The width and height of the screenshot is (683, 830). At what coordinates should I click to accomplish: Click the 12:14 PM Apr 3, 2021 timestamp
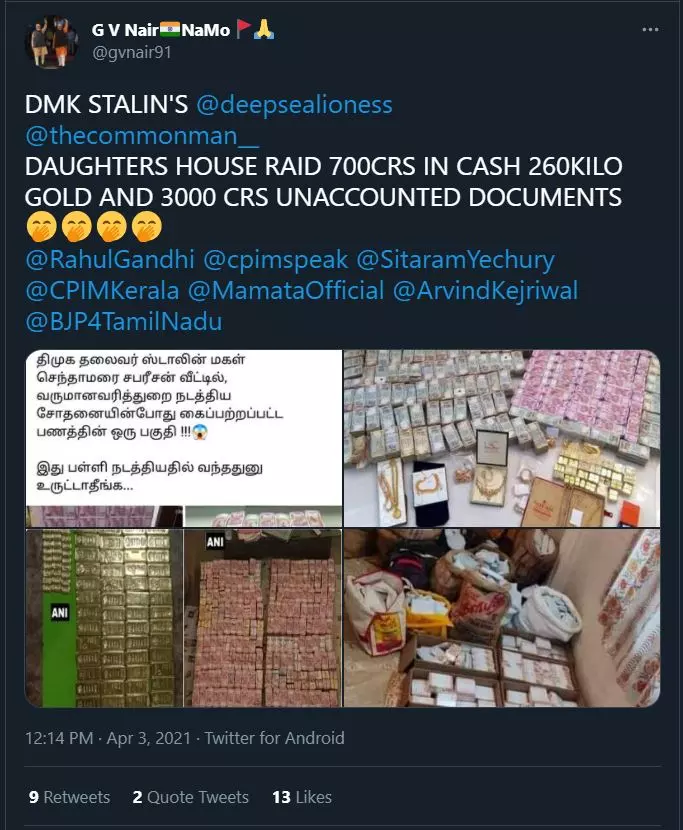click(107, 738)
